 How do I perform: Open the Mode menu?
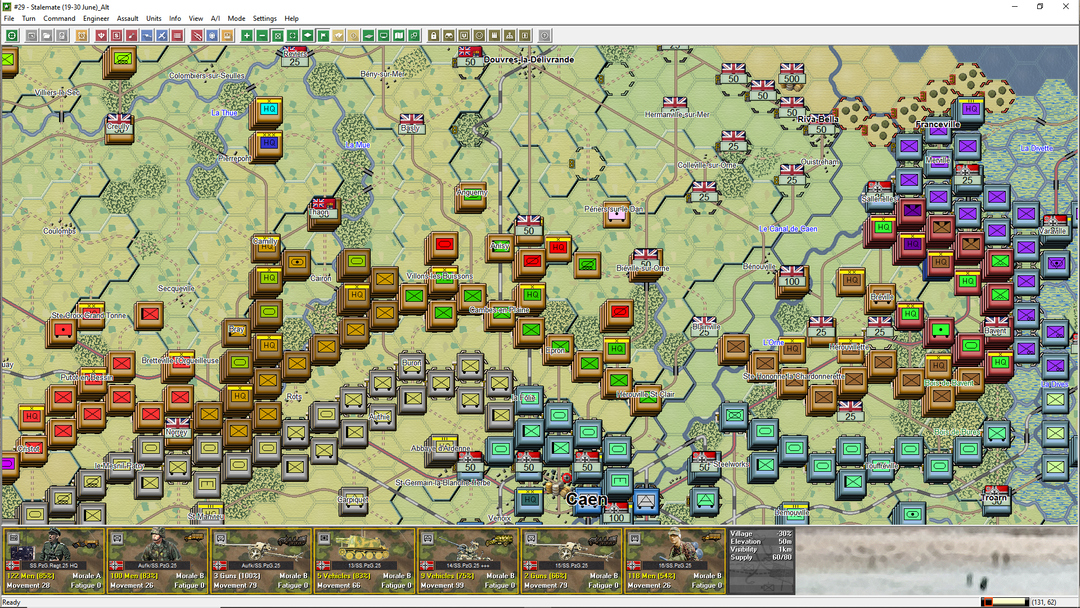coord(236,19)
